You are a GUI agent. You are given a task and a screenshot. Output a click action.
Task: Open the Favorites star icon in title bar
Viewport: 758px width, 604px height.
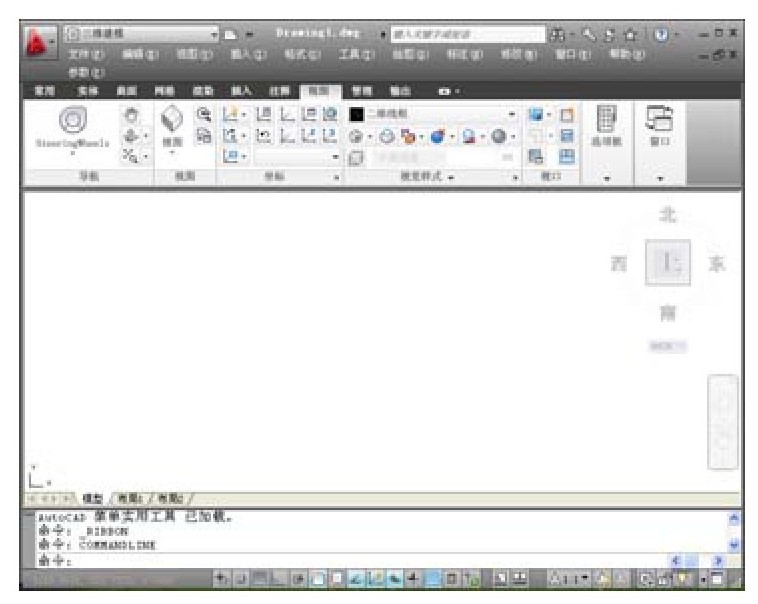coord(630,34)
